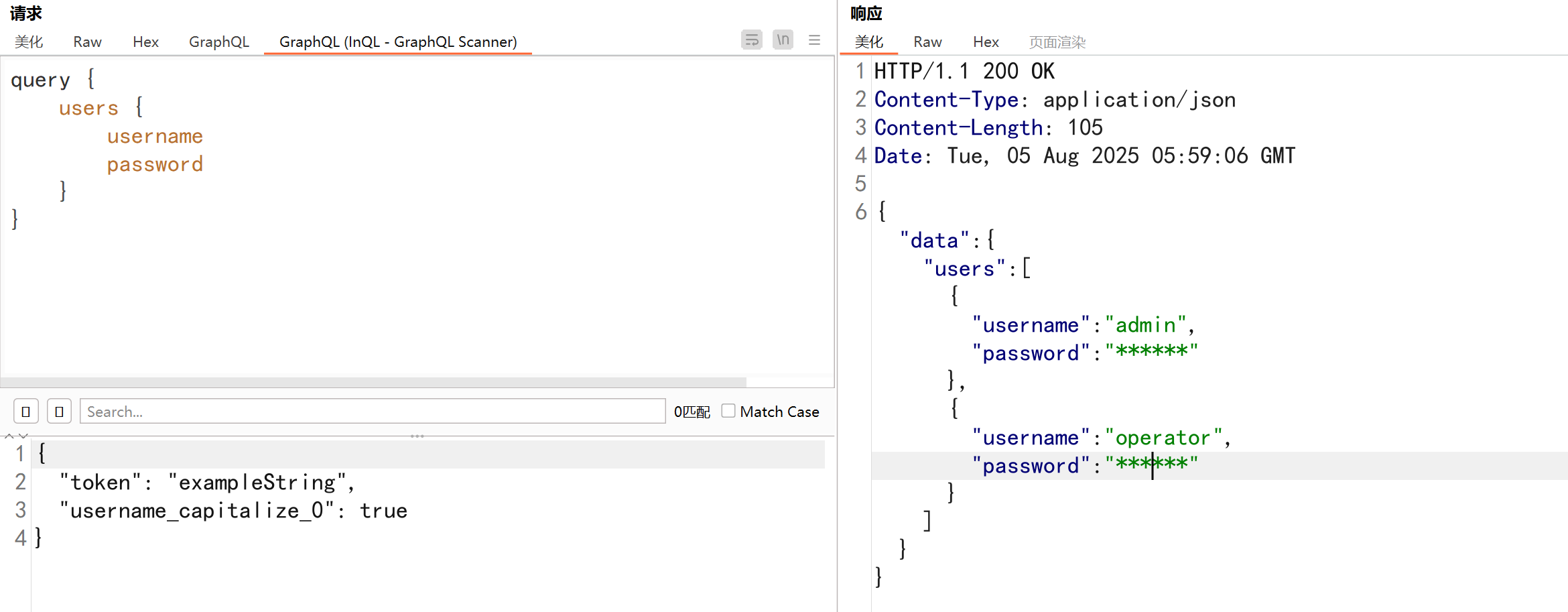
Task: Click the leftmost square button beside Search field
Action: (26, 412)
